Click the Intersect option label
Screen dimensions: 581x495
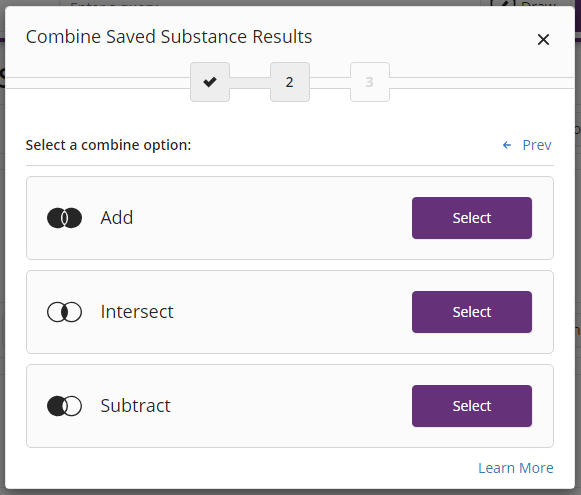point(137,312)
